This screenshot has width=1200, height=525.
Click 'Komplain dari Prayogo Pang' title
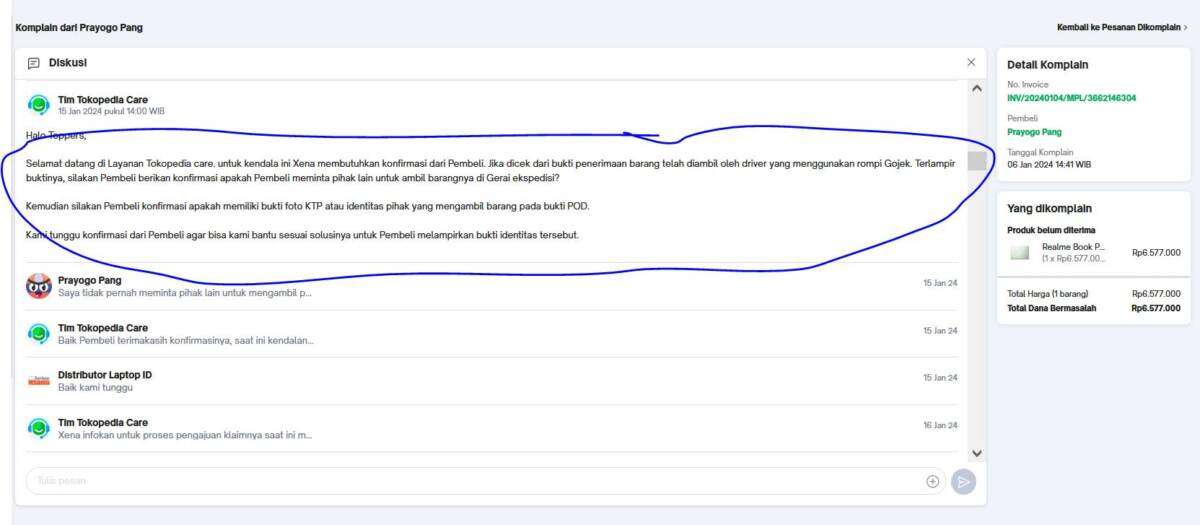point(79,28)
